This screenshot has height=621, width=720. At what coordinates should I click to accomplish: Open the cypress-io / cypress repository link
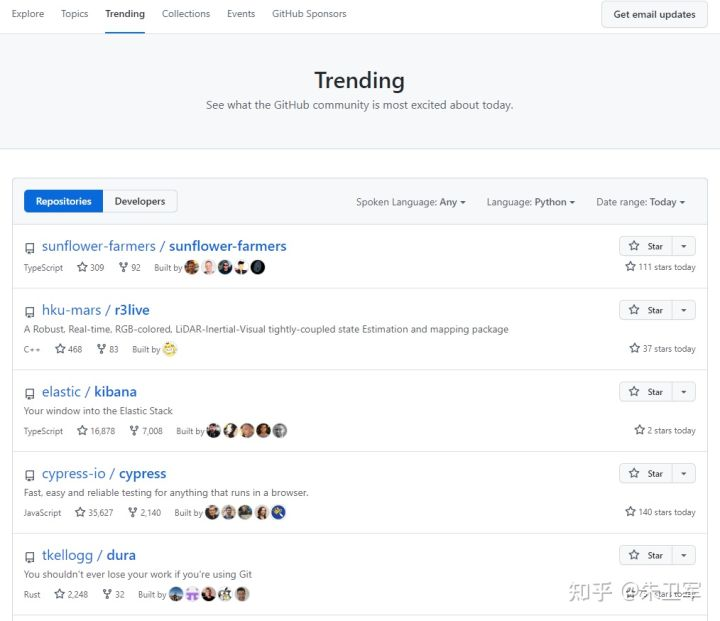(104, 474)
